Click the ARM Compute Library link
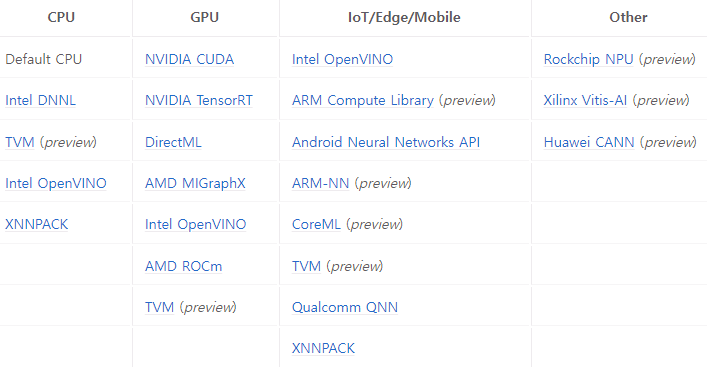Image resolution: width=707 pixels, height=367 pixels. [x=363, y=100]
